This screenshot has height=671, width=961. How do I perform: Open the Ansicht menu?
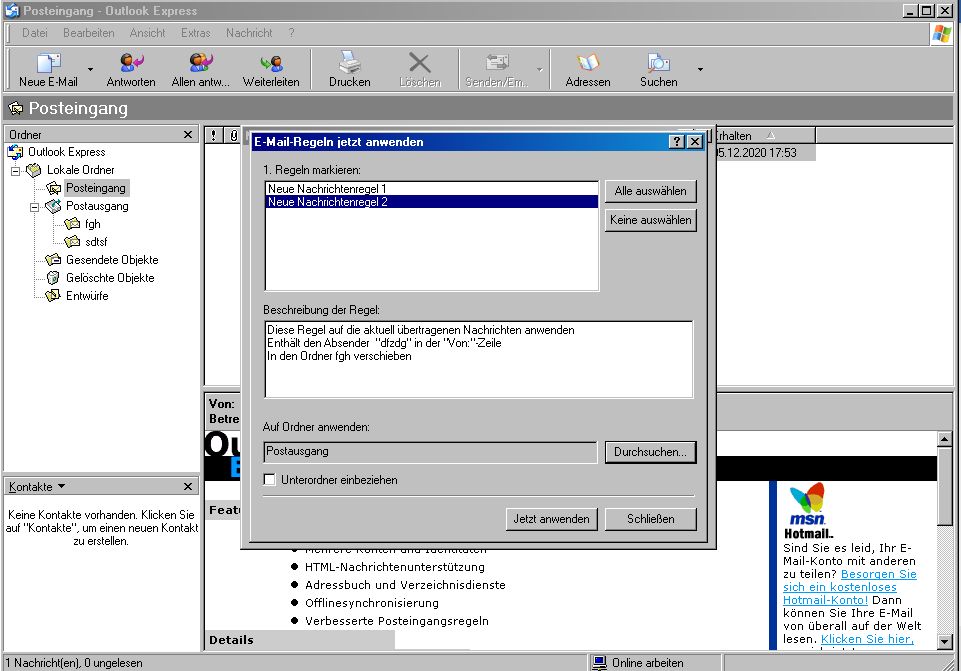click(147, 32)
